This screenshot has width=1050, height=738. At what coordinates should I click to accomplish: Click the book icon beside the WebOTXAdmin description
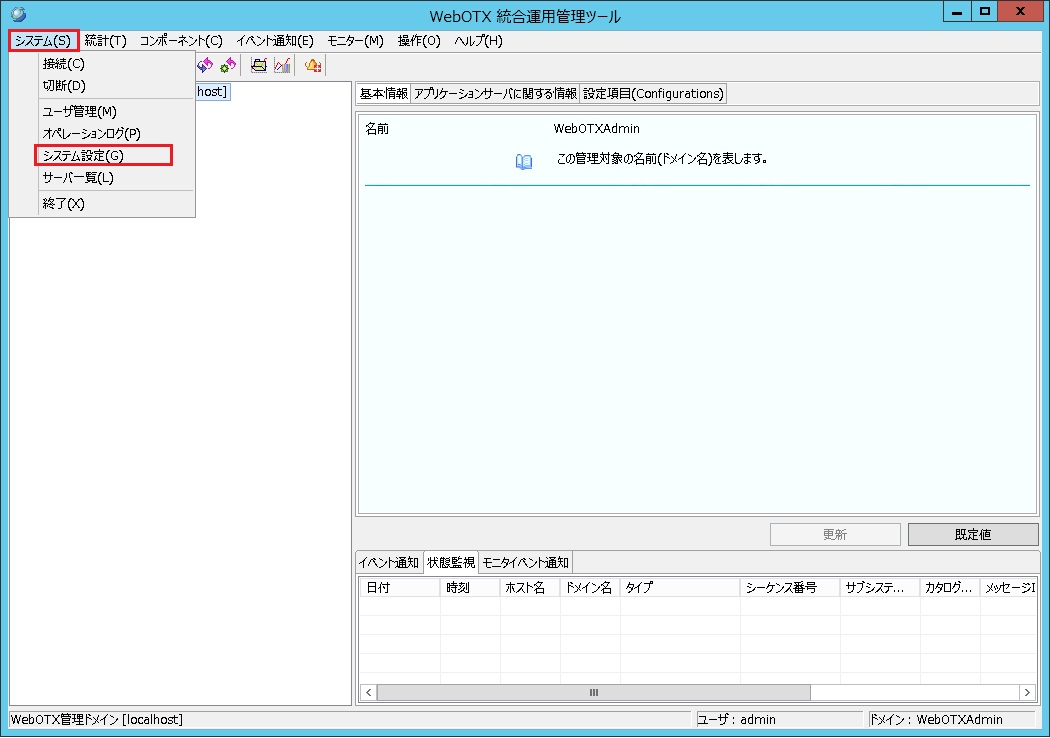[523, 161]
